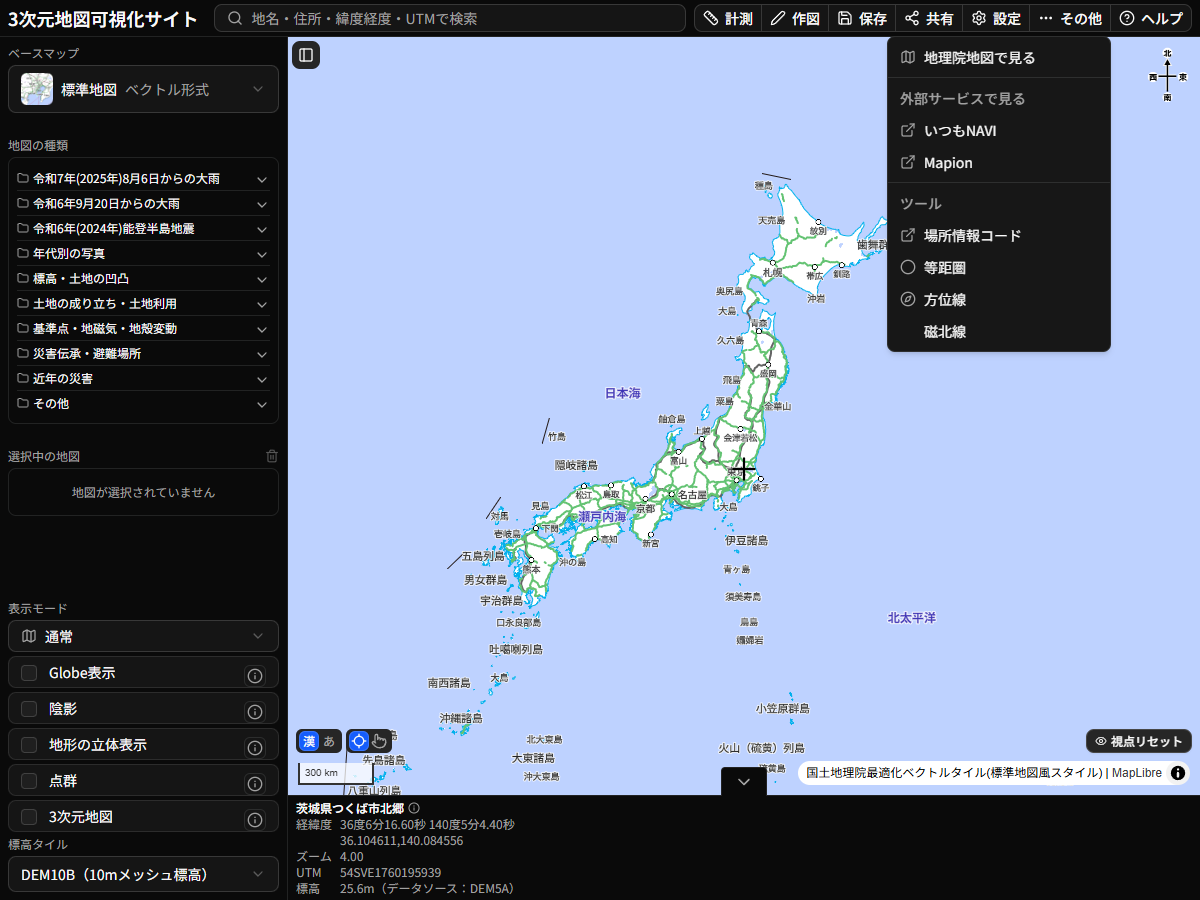Open いつもNAVI external link
Screen dimensions: 1200x900
pyautogui.click(x=999, y=131)
